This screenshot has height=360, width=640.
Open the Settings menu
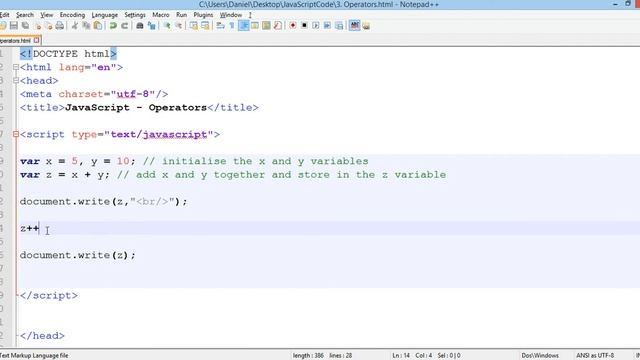135,15
